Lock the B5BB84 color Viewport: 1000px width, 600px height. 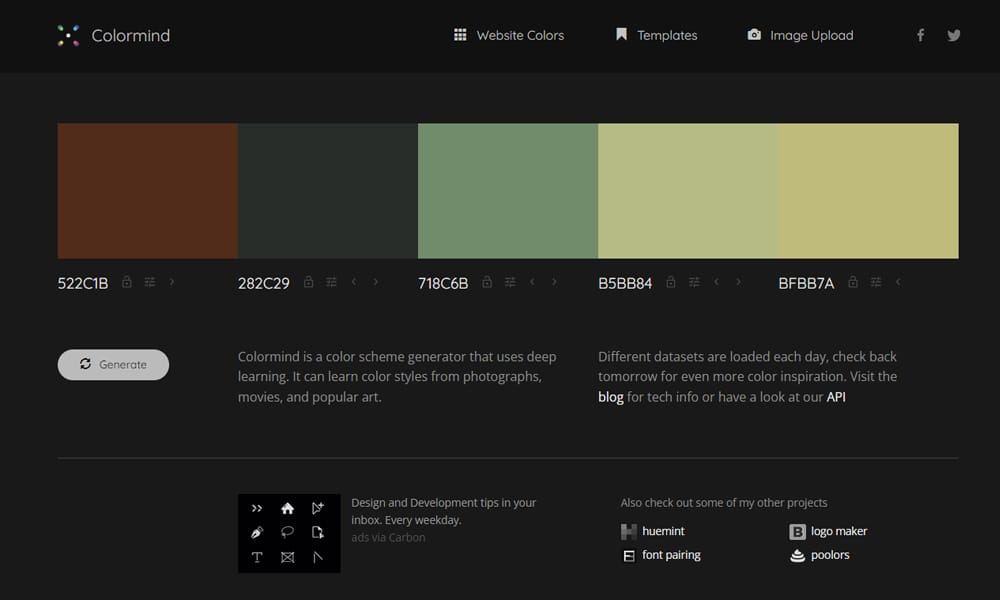[x=671, y=282]
